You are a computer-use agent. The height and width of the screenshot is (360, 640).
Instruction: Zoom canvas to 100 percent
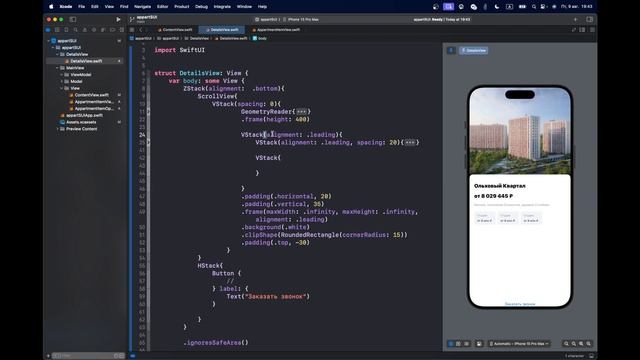click(x=573, y=344)
